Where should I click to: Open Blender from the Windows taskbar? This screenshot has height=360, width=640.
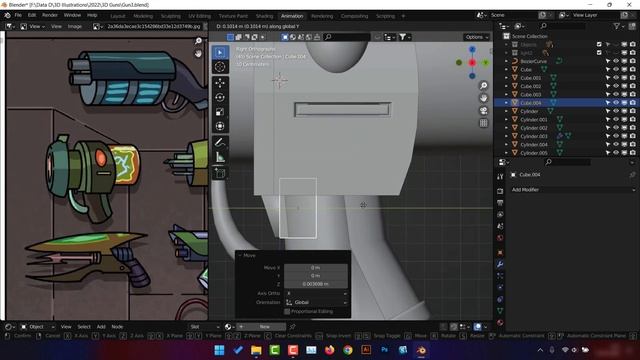pyautogui.click(x=421, y=350)
